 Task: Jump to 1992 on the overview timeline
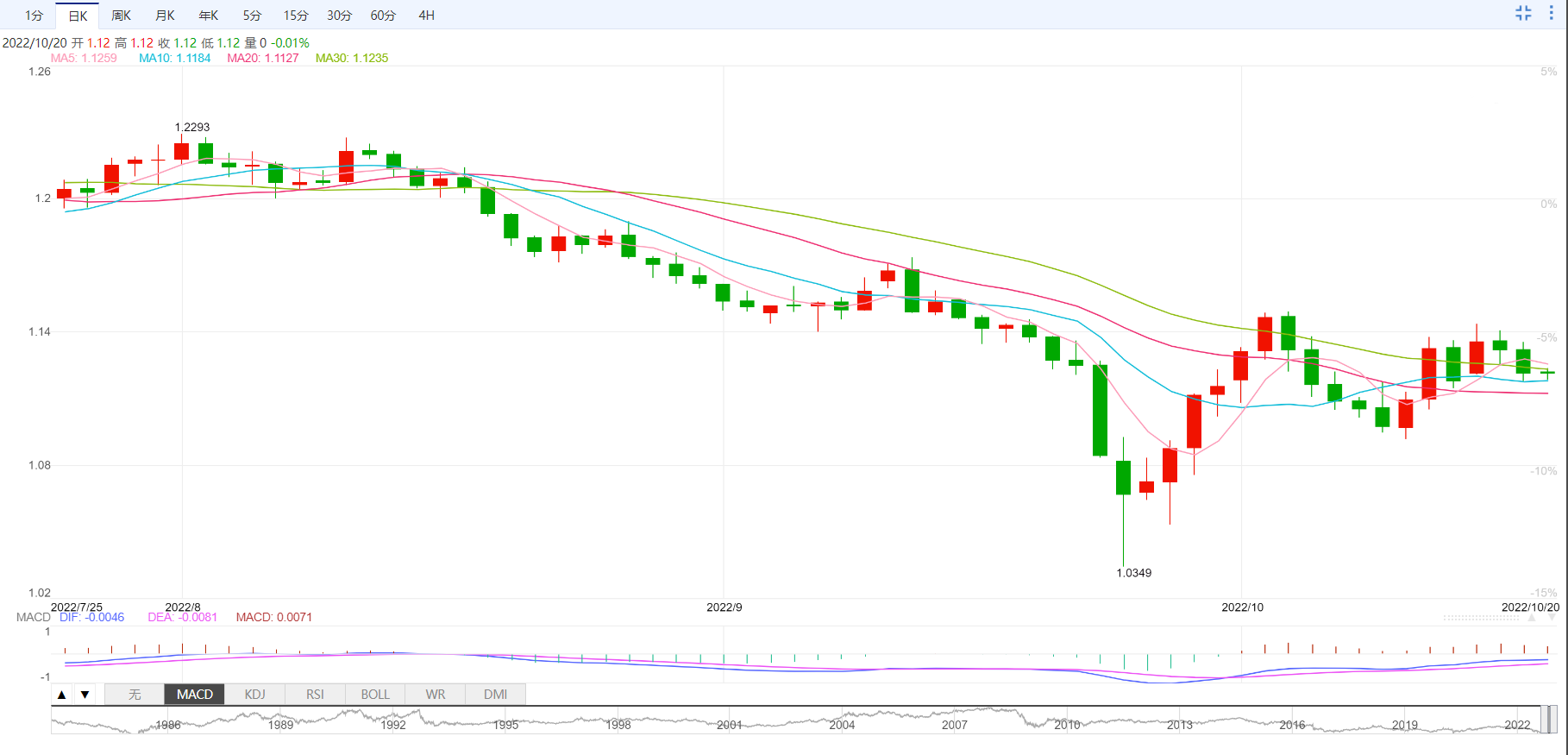(x=393, y=725)
